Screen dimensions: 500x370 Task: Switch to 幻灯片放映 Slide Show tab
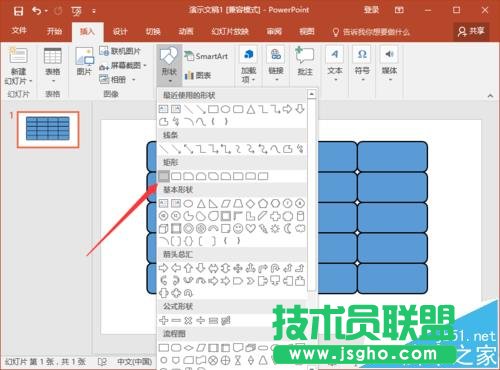click(x=230, y=32)
